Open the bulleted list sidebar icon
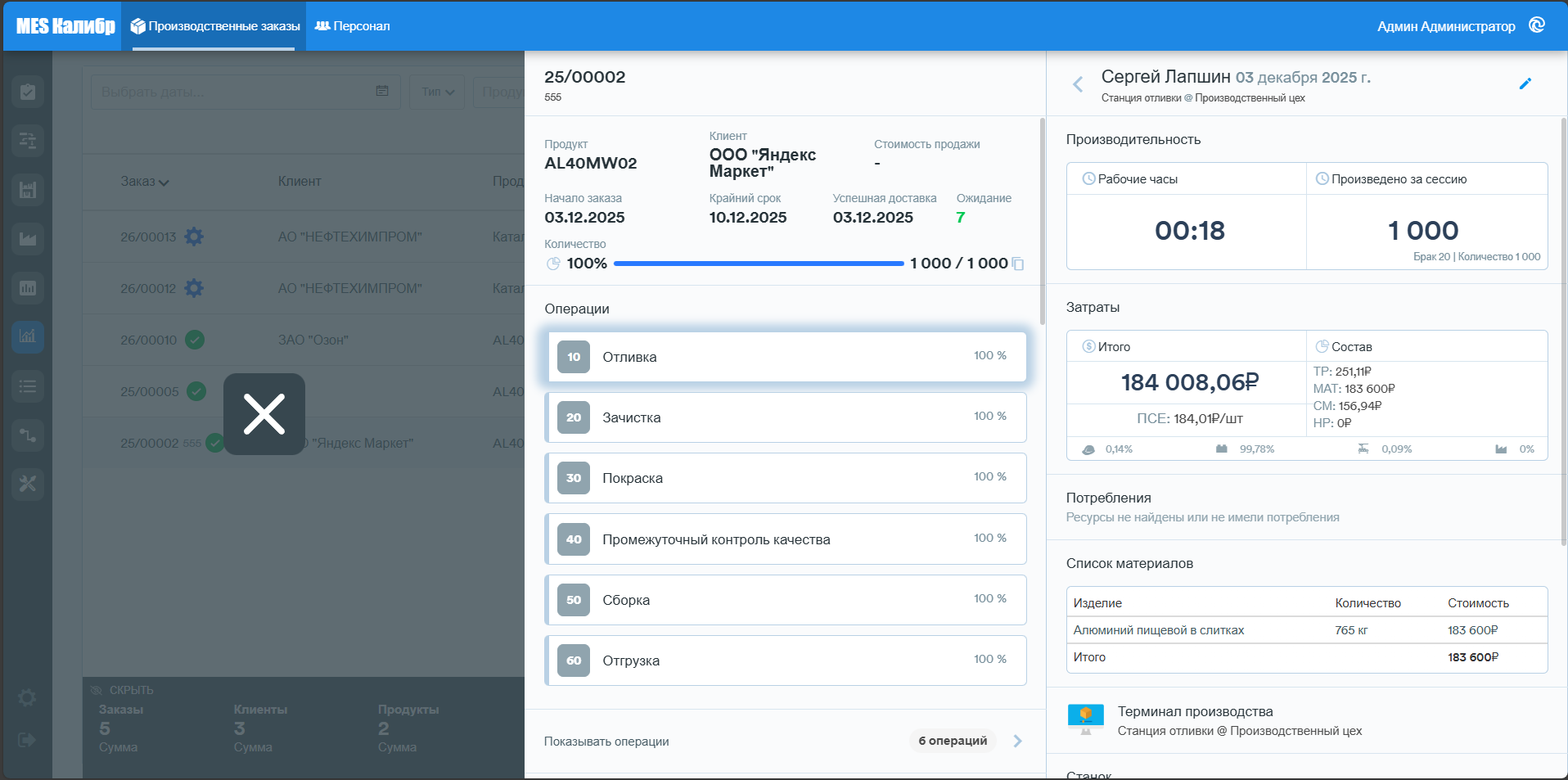This screenshot has height=780, width=1568. (x=28, y=385)
